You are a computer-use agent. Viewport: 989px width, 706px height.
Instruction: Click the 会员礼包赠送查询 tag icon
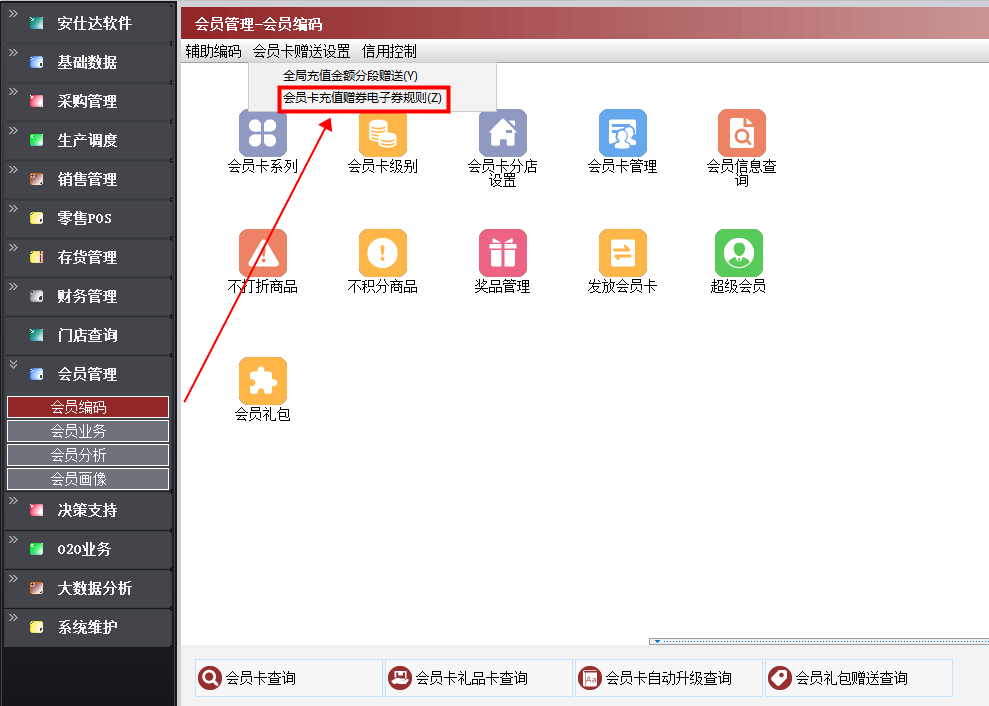pos(780,678)
